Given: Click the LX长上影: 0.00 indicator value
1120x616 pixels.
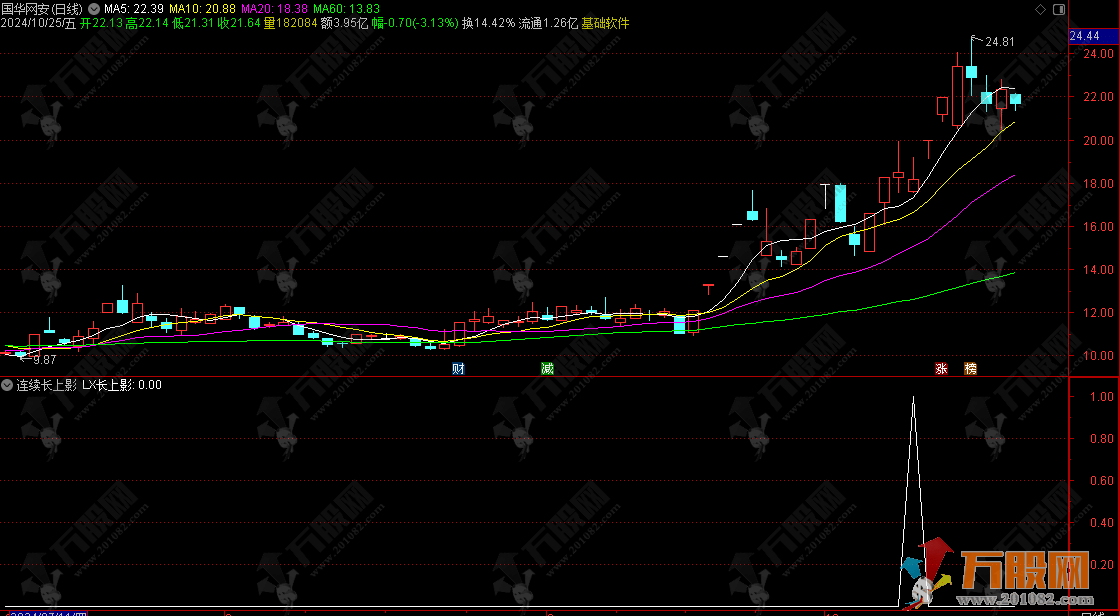Looking at the screenshot, I should click(x=121, y=385).
